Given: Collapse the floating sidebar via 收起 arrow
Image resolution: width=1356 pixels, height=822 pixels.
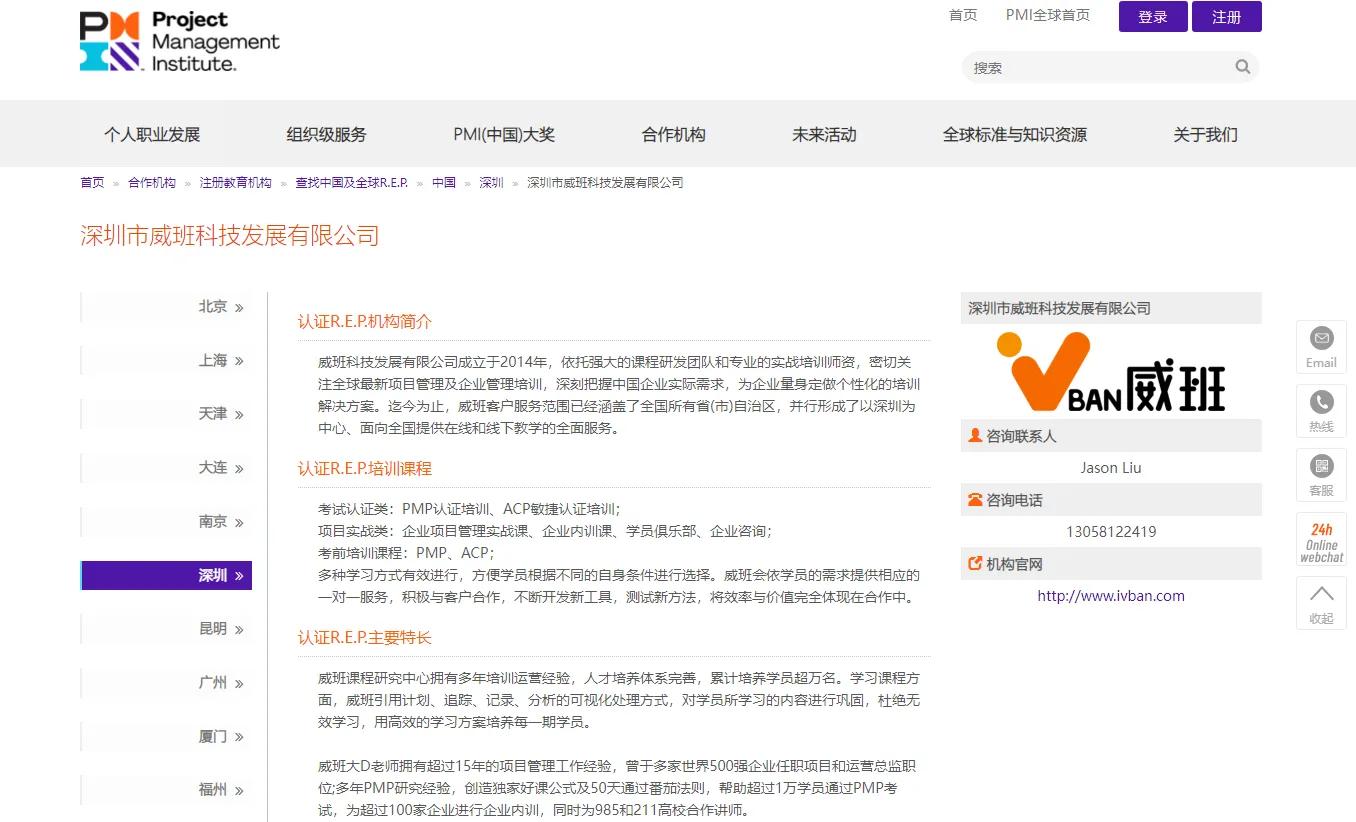Looking at the screenshot, I should 1320,605.
